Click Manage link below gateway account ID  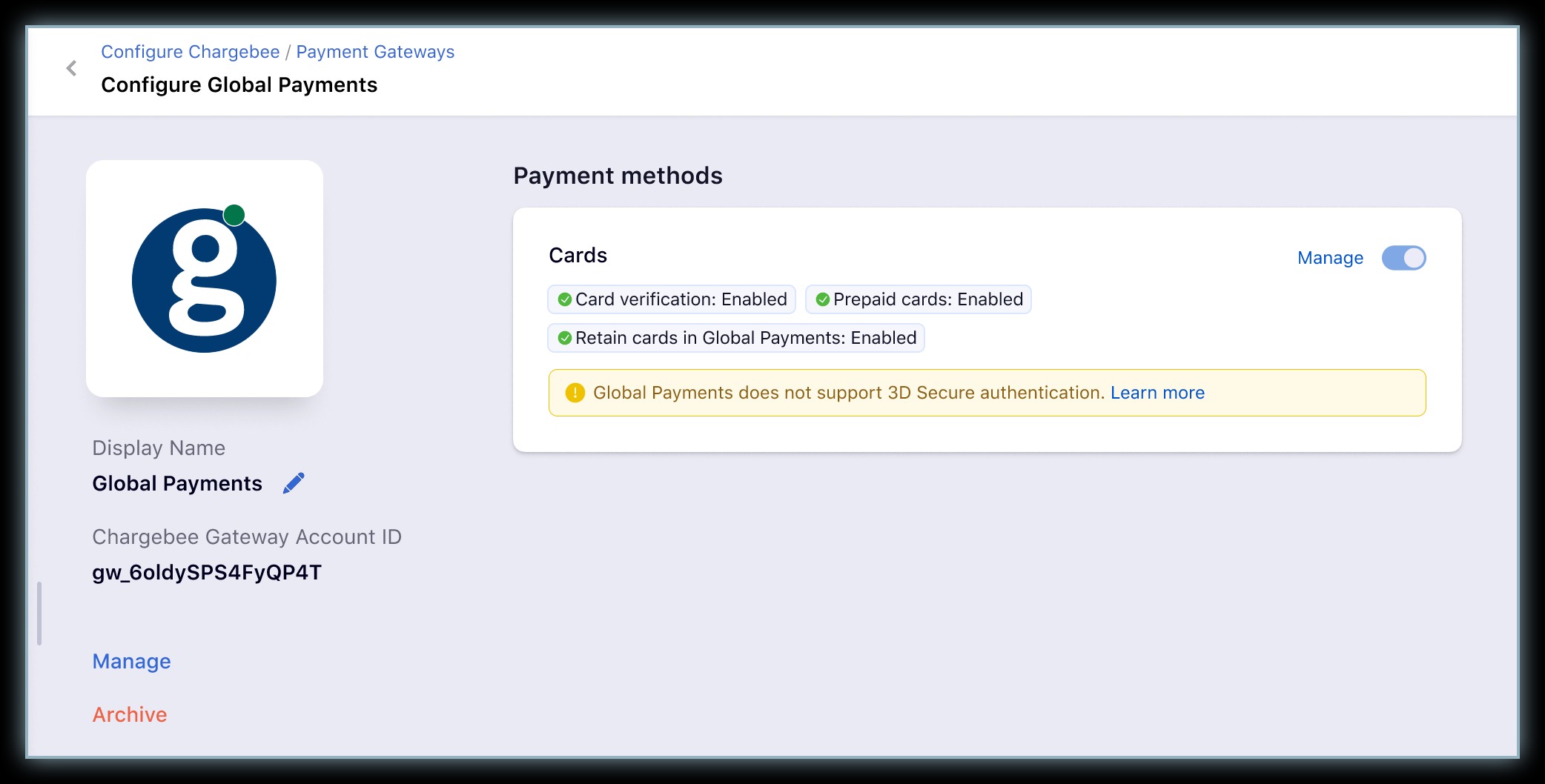click(131, 661)
